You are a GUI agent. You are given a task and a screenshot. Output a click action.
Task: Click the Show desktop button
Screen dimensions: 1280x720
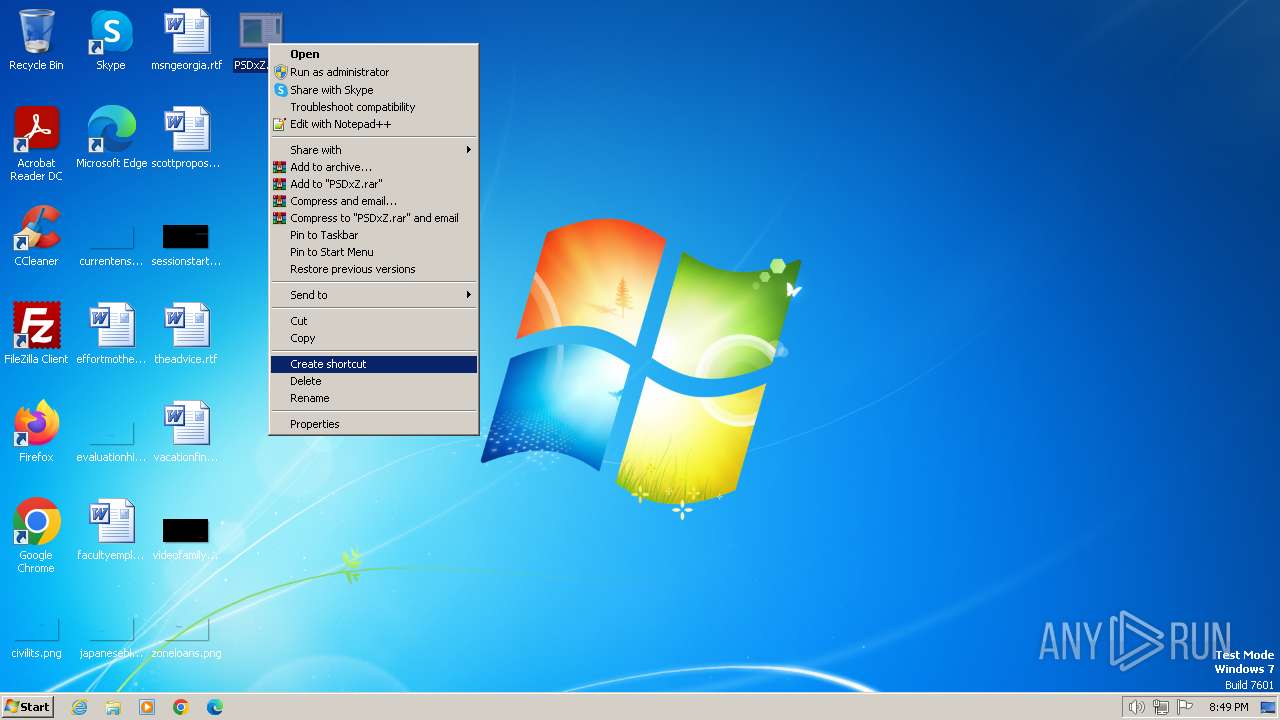[x=1268, y=707]
